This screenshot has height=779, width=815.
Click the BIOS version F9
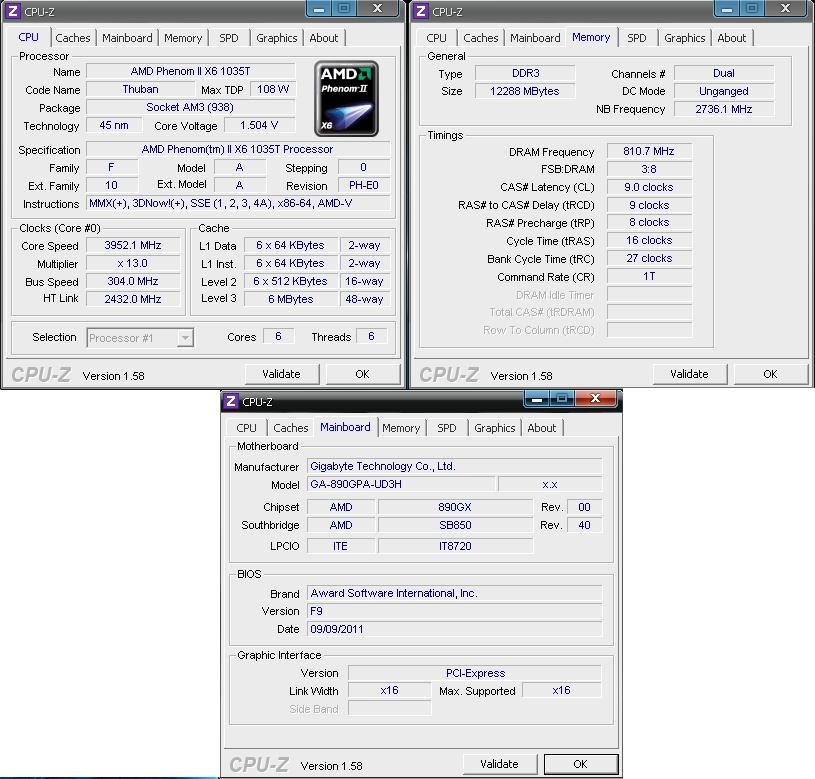tap(455, 611)
